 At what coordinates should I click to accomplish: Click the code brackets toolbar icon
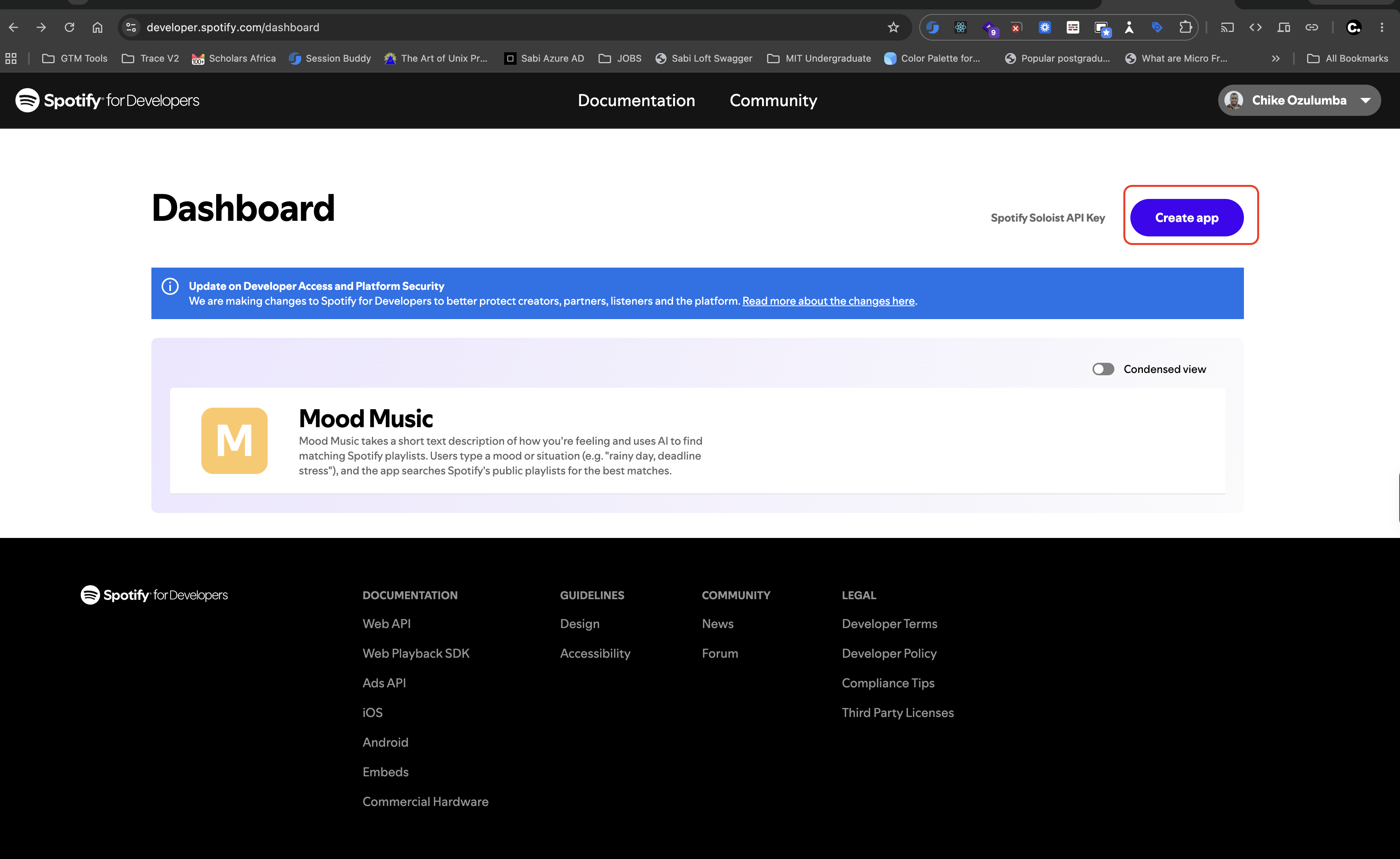pyautogui.click(x=1255, y=27)
